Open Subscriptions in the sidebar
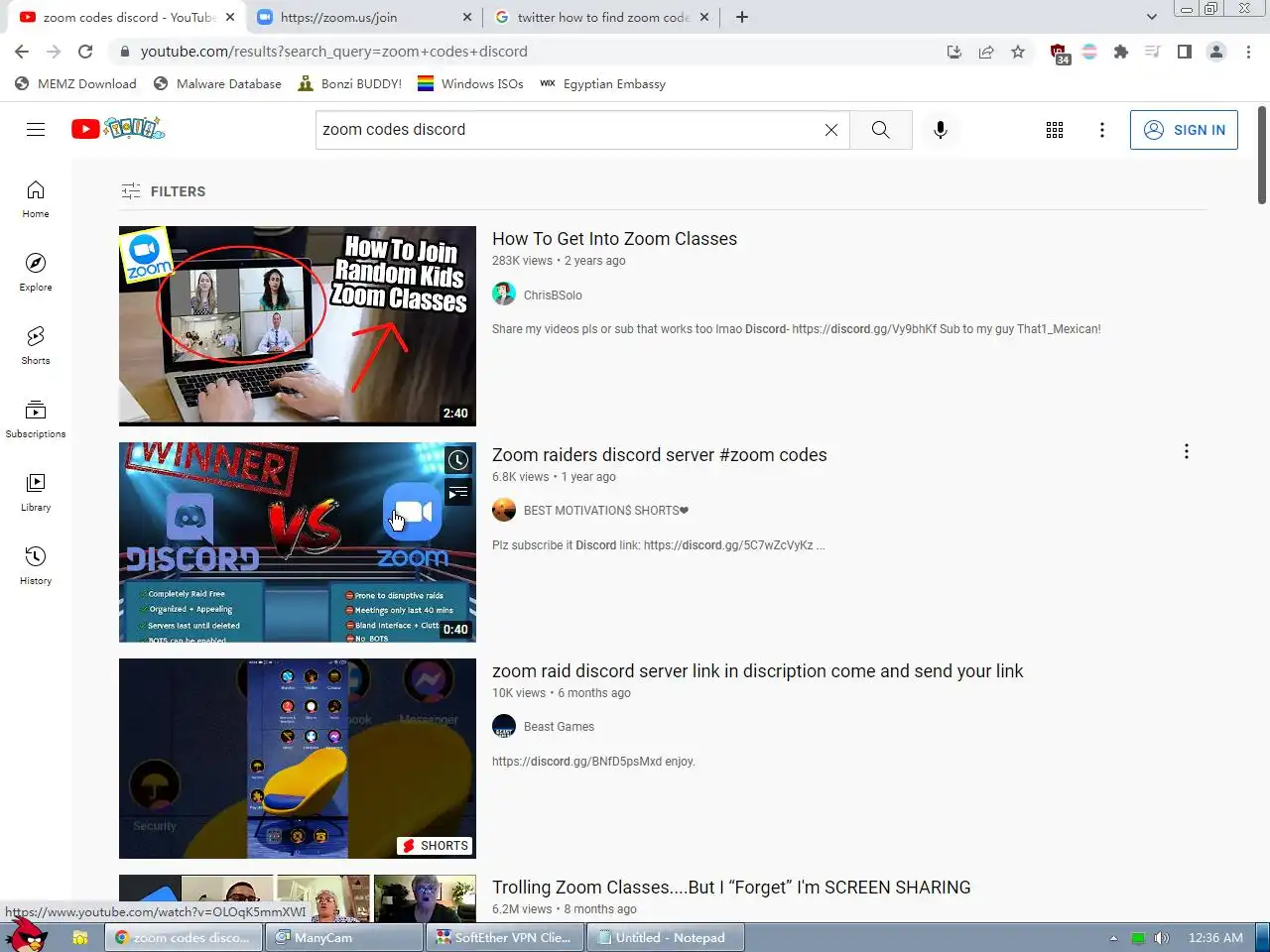The height and width of the screenshot is (952, 1270). [x=36, y=419]
